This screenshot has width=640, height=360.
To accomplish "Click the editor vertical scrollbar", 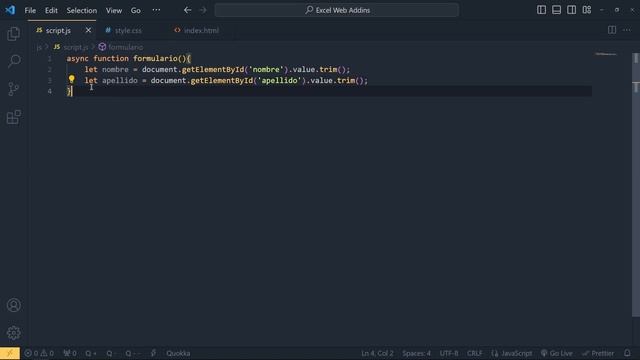I will tap(636, 184).
